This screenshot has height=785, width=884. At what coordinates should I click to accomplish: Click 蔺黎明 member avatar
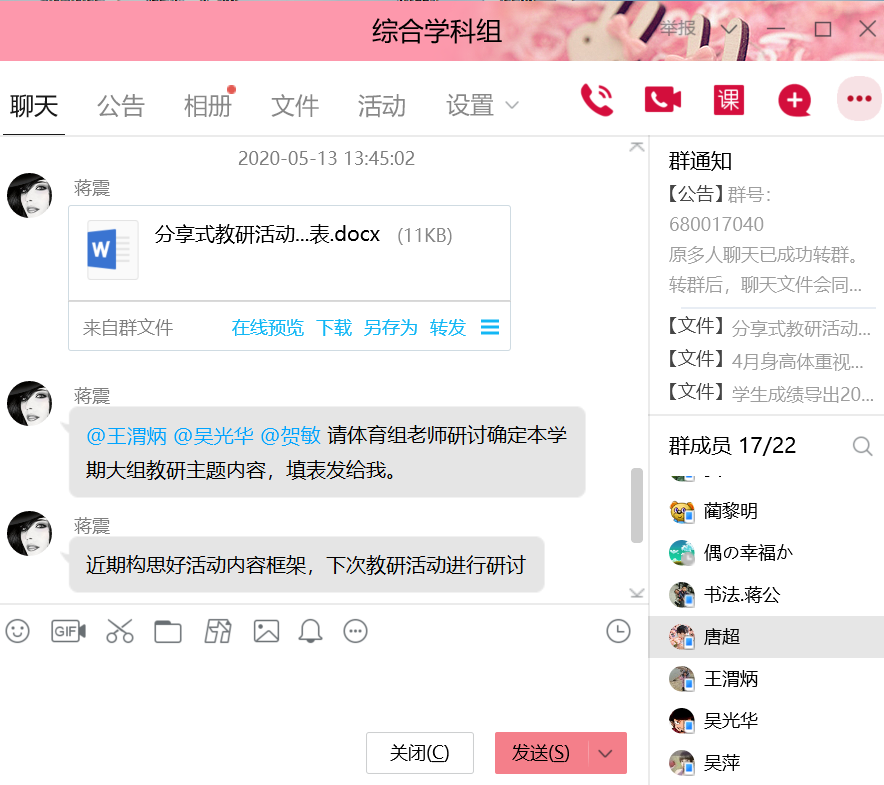(x=682, y=511)
